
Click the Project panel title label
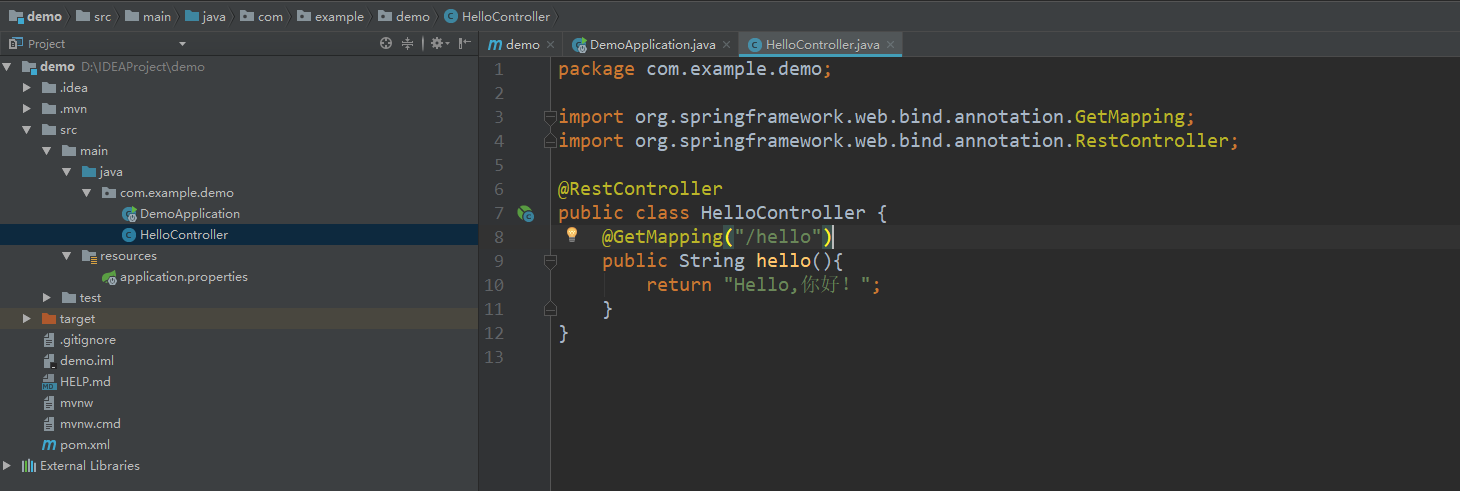point(46,44)
